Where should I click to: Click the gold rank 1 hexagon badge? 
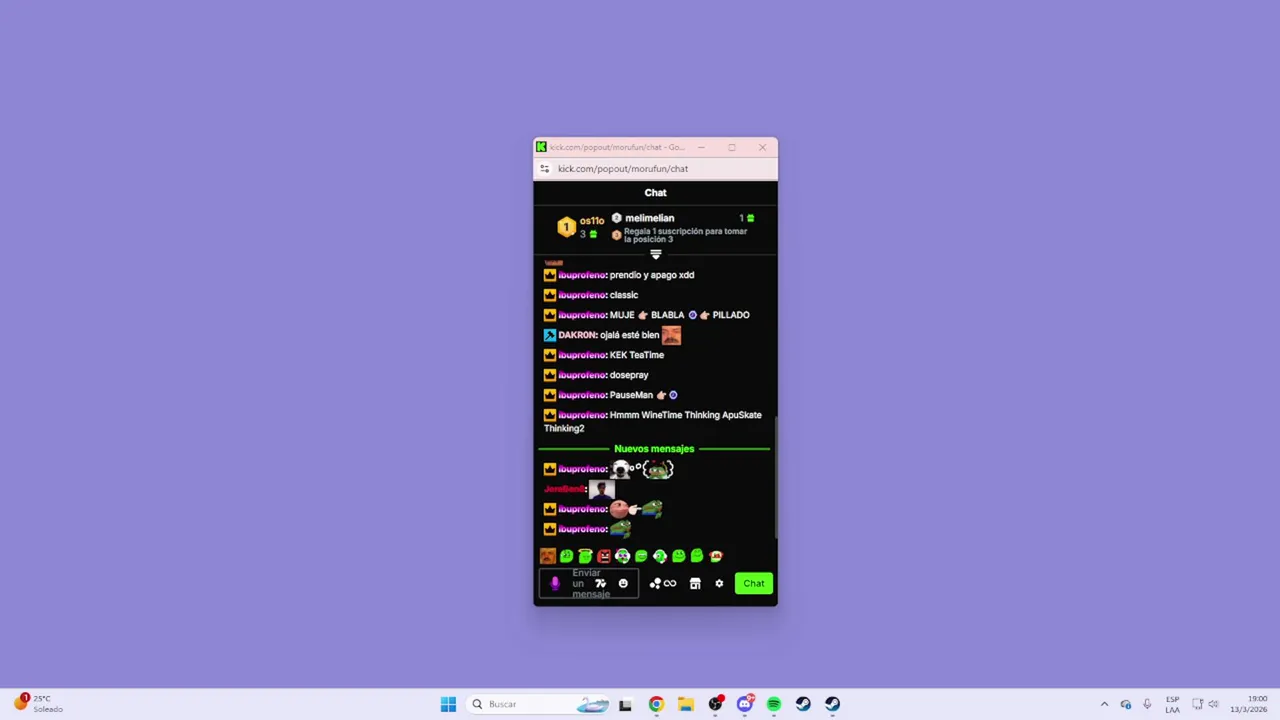(x=566, y=227)
